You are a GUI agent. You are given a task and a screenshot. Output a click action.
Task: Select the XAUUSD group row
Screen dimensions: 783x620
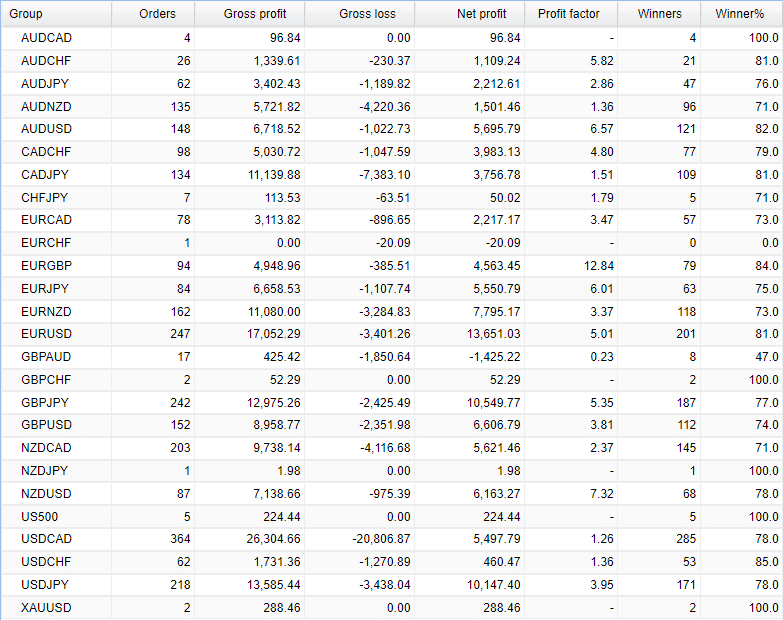(392, 608)
